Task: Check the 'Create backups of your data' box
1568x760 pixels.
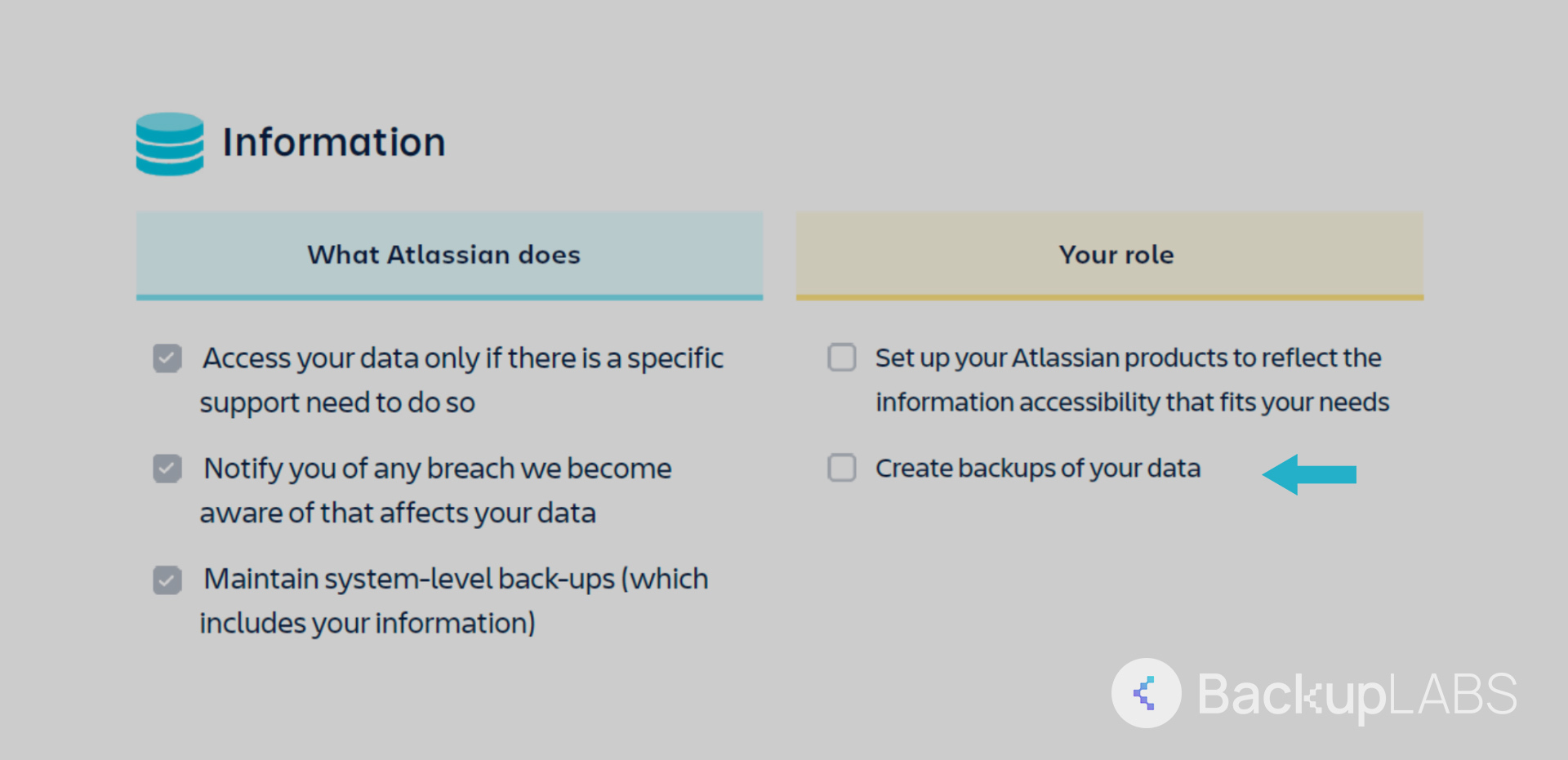Action: 842,468
